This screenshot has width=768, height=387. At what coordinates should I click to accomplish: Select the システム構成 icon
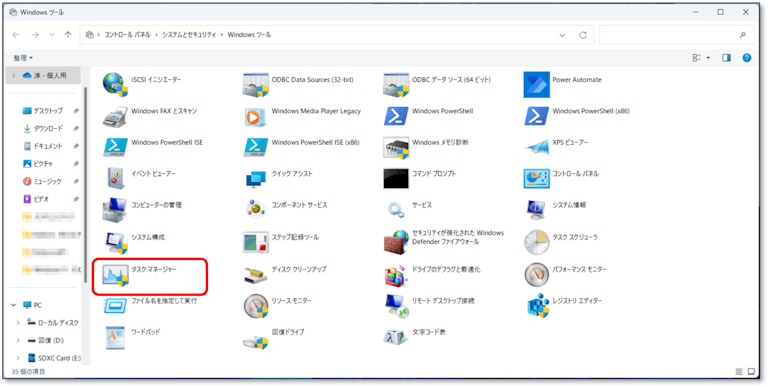[117, 243]
